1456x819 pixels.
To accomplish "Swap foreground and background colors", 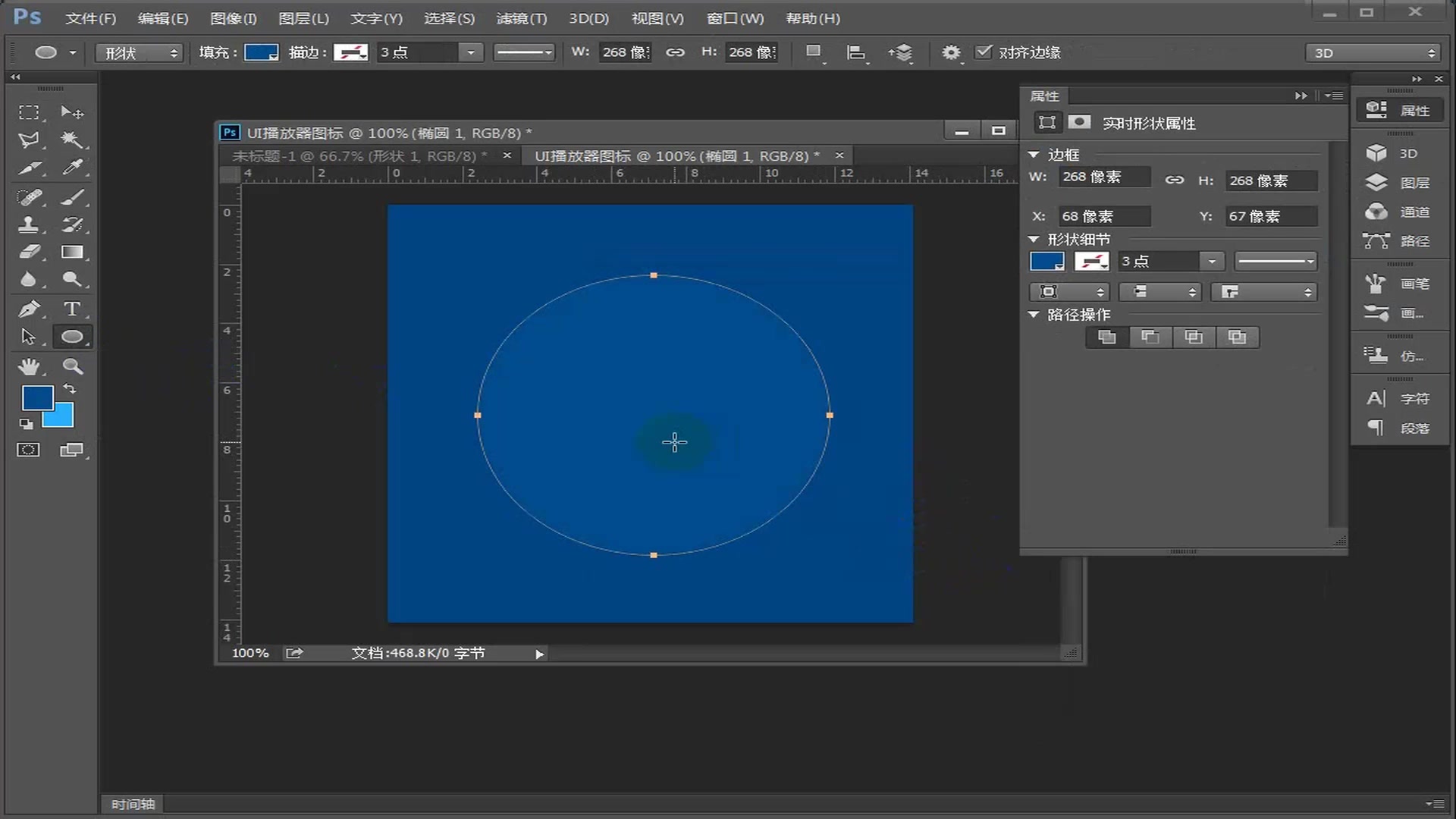I will (x=69, y=388).
